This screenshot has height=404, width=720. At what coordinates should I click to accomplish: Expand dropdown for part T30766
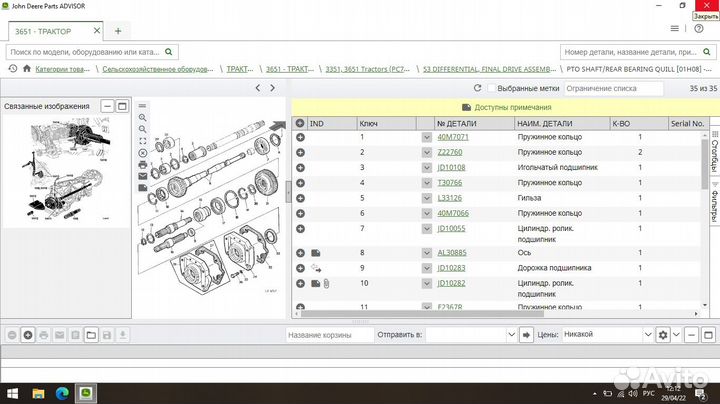click(427, 183)
